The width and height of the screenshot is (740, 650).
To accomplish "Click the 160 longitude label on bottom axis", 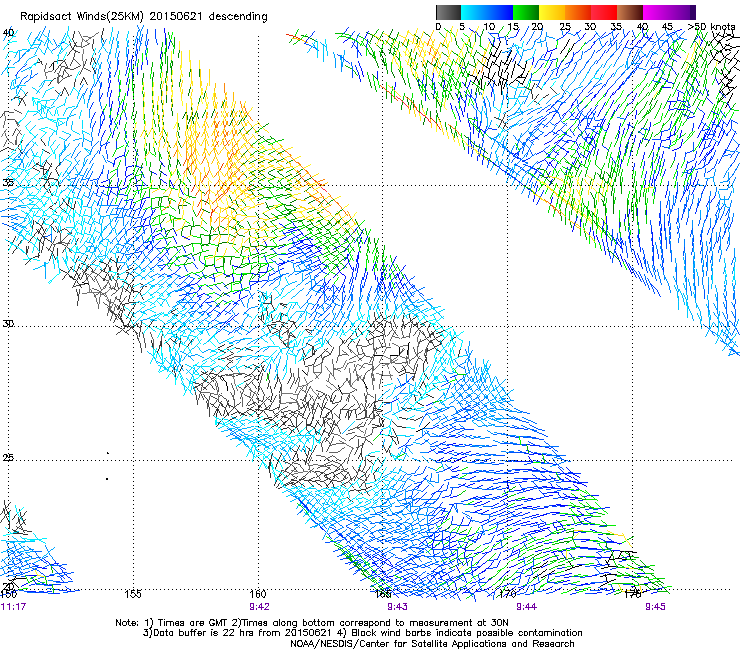I will tap(258, 594).
